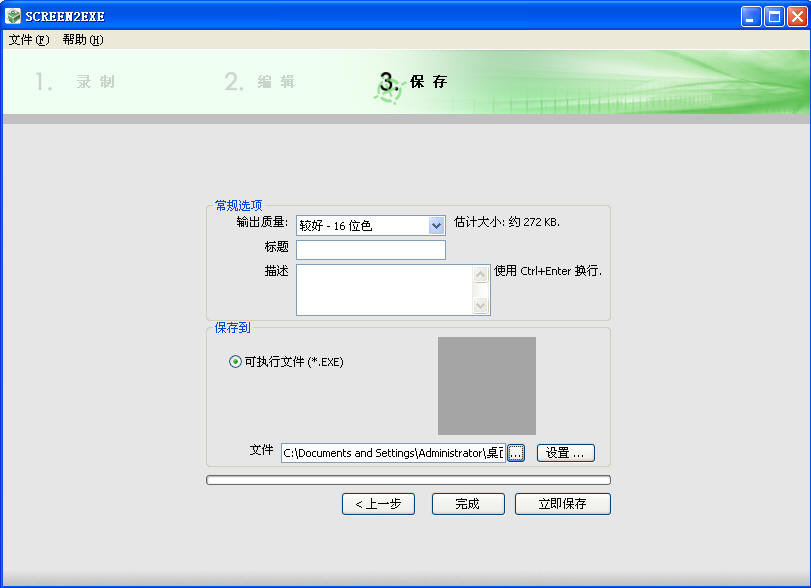
Task: Click the gray preview thumbnail
Action: pos(487,386)
